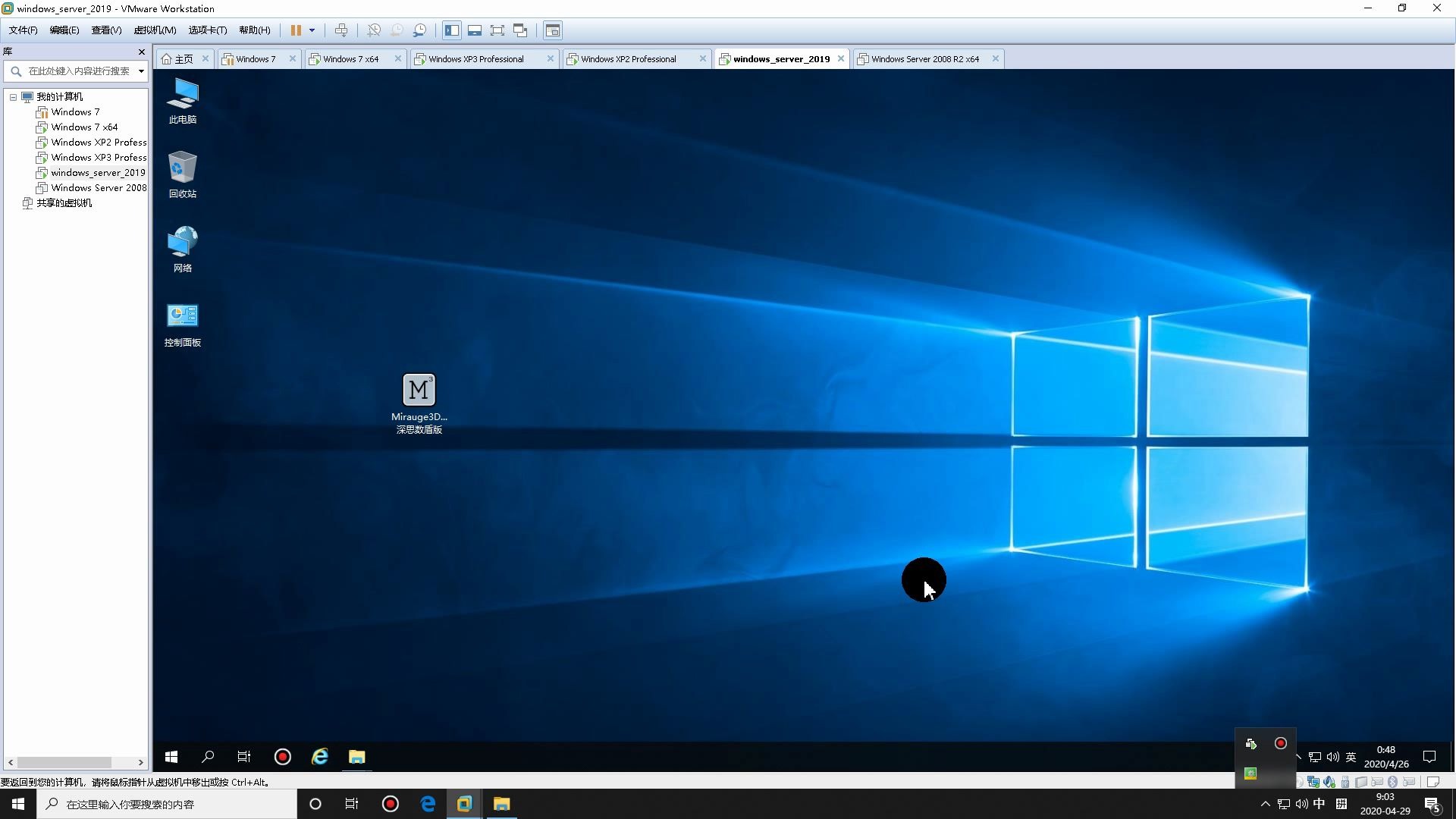This screenshot has width=1456, height=819.
Task: Click library scrollbar right arrow
Action: click(x=141, y=763)
